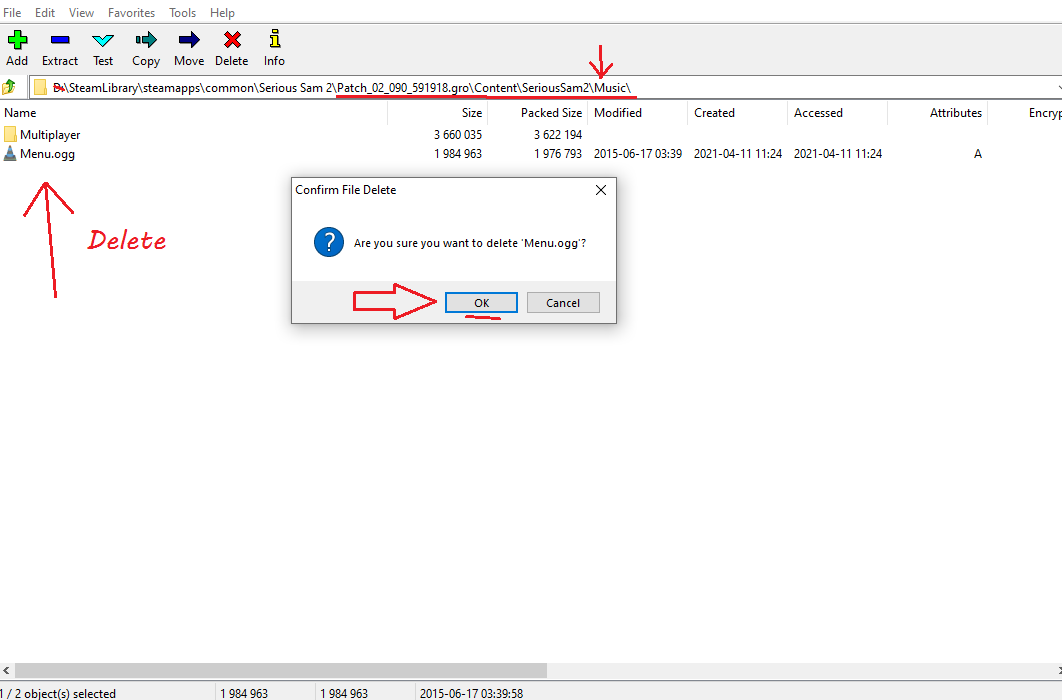Select the Menu.ogg file
The height and width of the screenshot is (700, 1062).
[47, 154]
